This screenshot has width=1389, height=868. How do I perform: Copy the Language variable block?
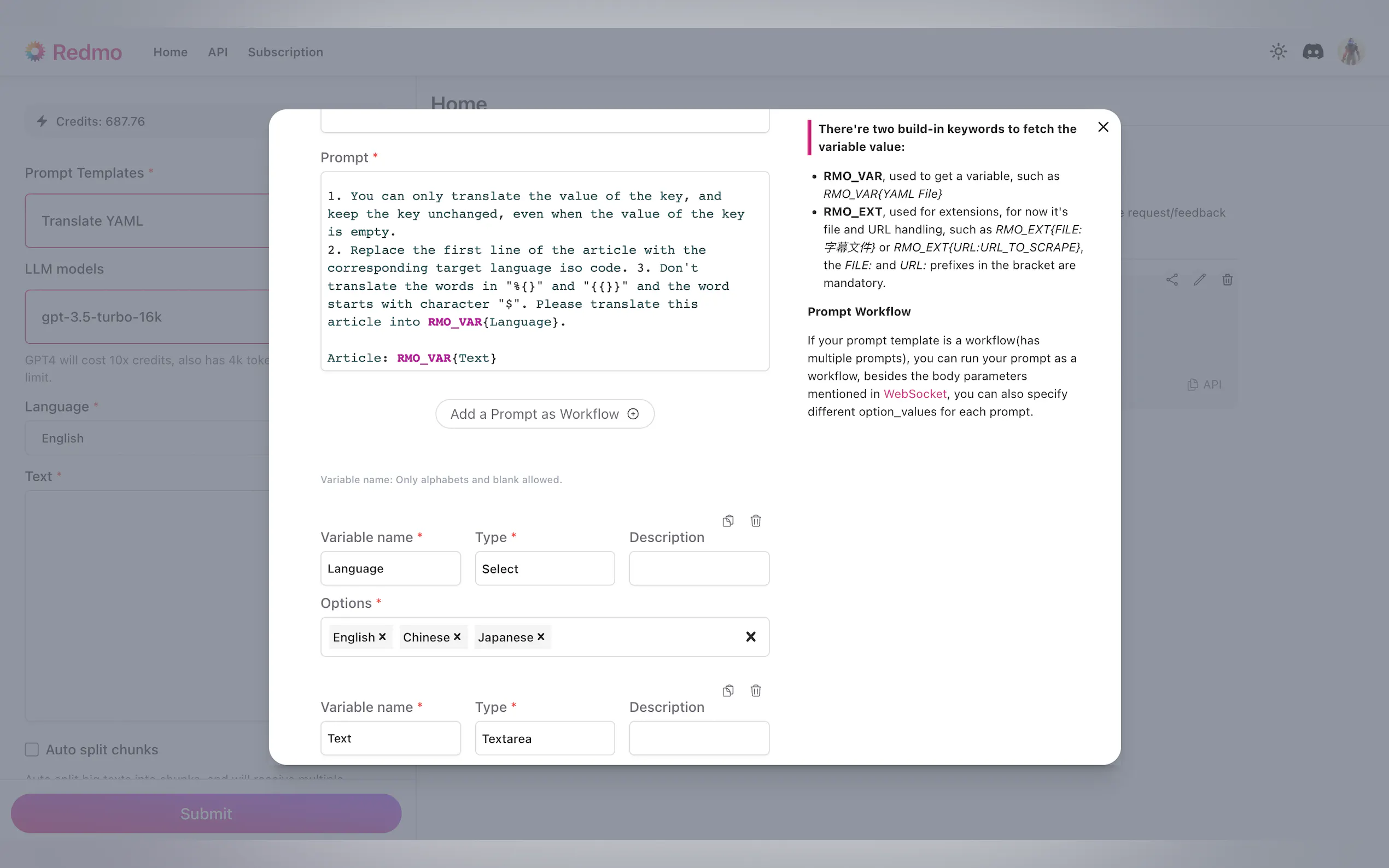(x=727, y=521)
